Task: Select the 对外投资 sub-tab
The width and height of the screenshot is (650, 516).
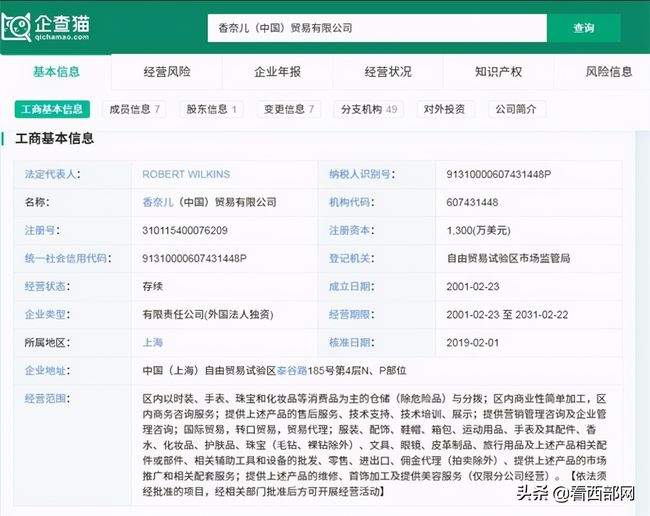Action: [x=444, y=109]
